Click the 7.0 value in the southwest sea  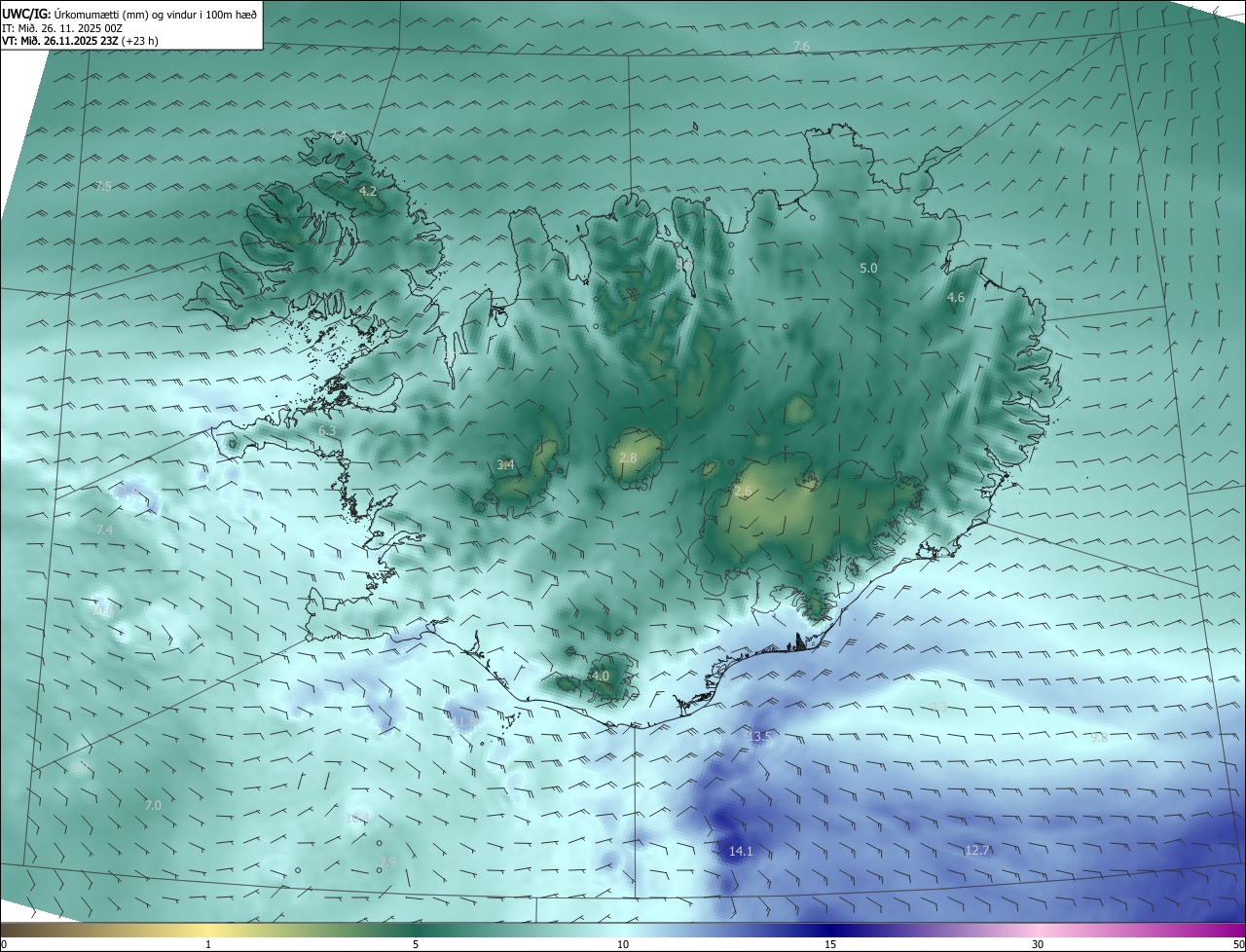[153, 805]
